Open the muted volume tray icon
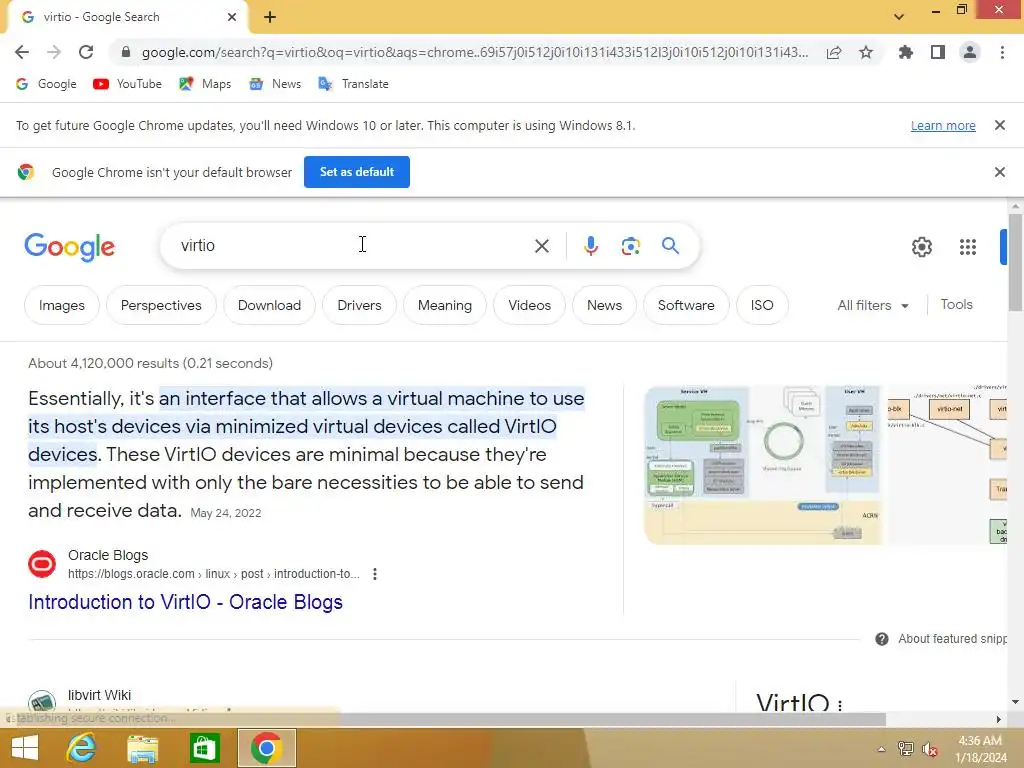1024x768 pixels. coord(930,749)
